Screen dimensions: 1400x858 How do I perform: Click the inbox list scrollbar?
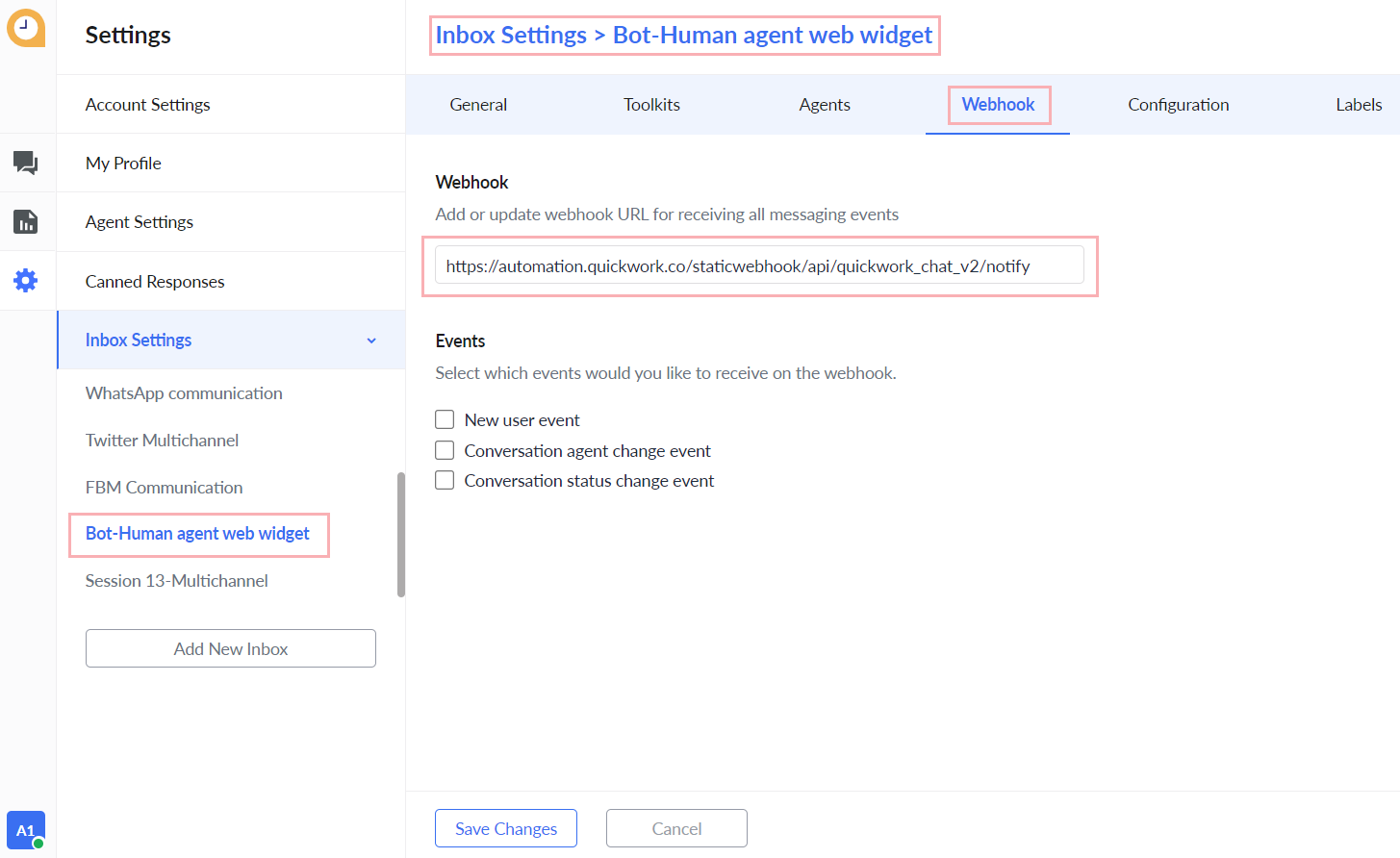(401, 534)
